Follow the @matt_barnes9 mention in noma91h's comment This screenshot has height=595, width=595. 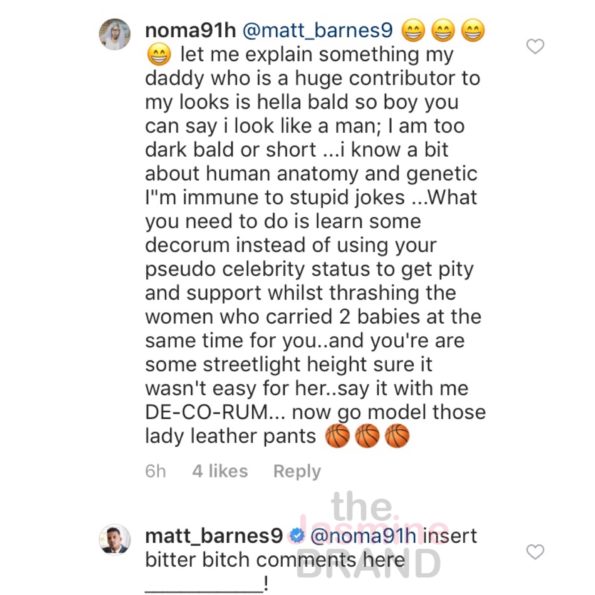[318, 31]
